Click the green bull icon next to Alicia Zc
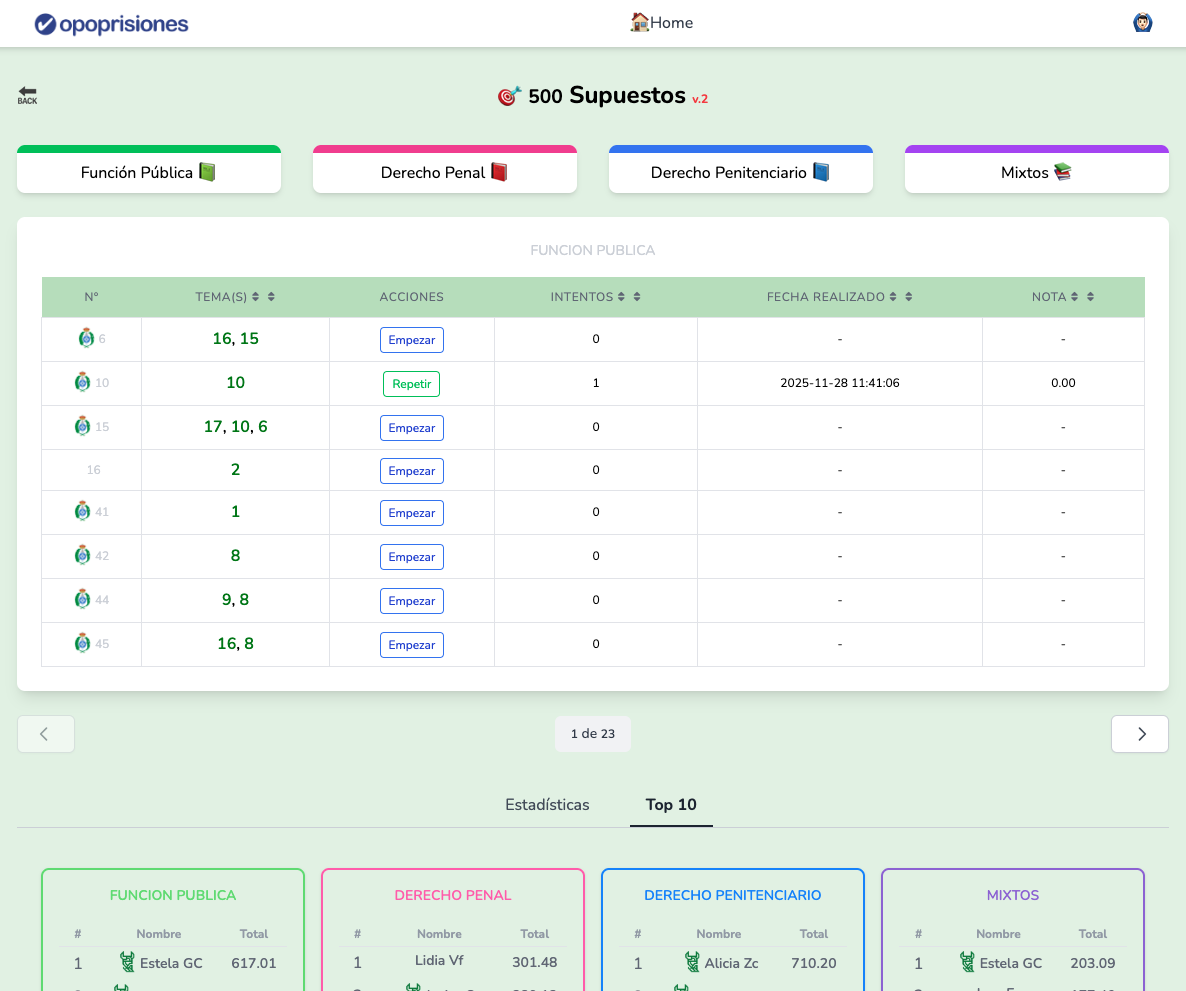This screenshot has width=1186, height=991. click(692, 963)
